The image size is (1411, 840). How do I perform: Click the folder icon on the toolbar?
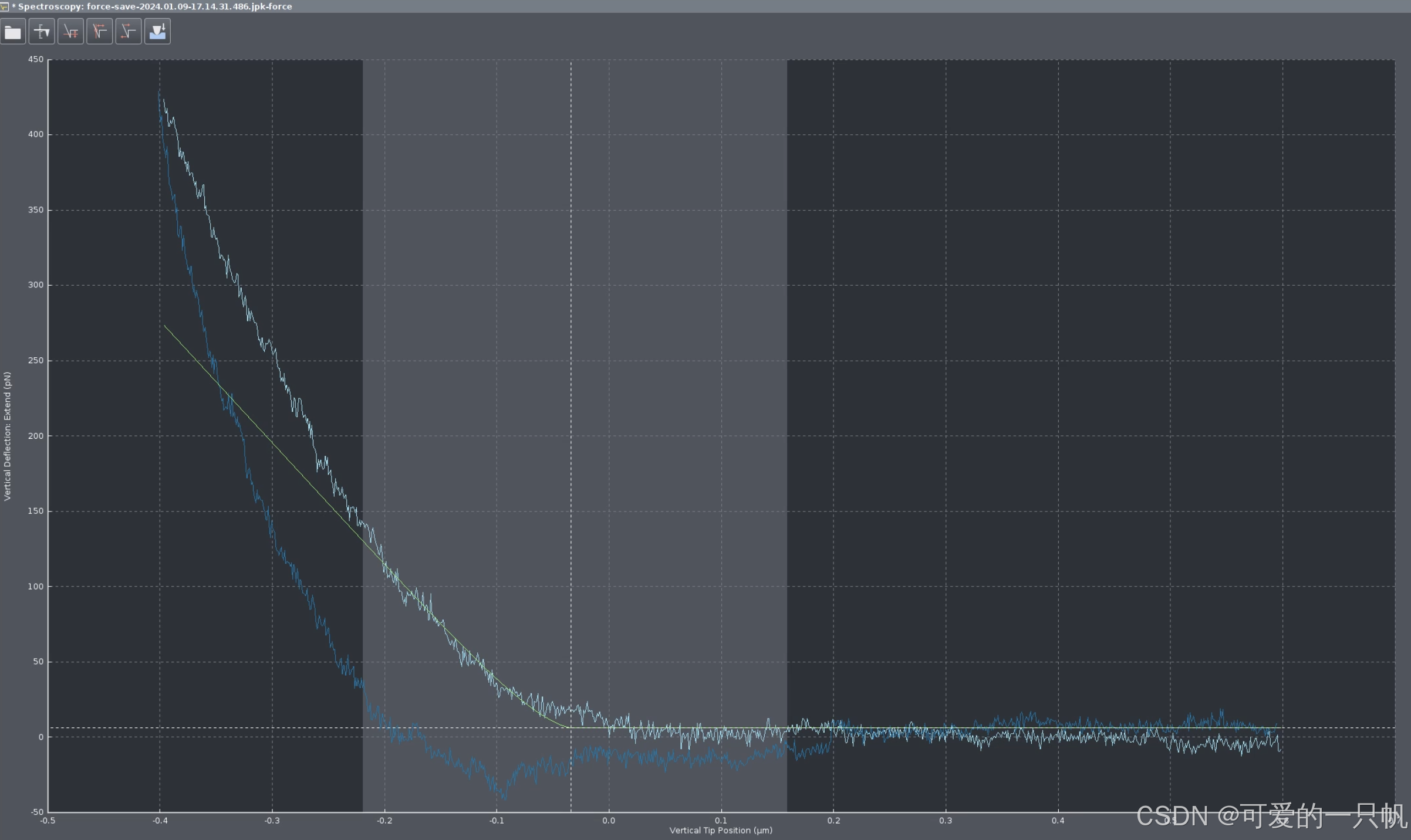pos(13,31)
